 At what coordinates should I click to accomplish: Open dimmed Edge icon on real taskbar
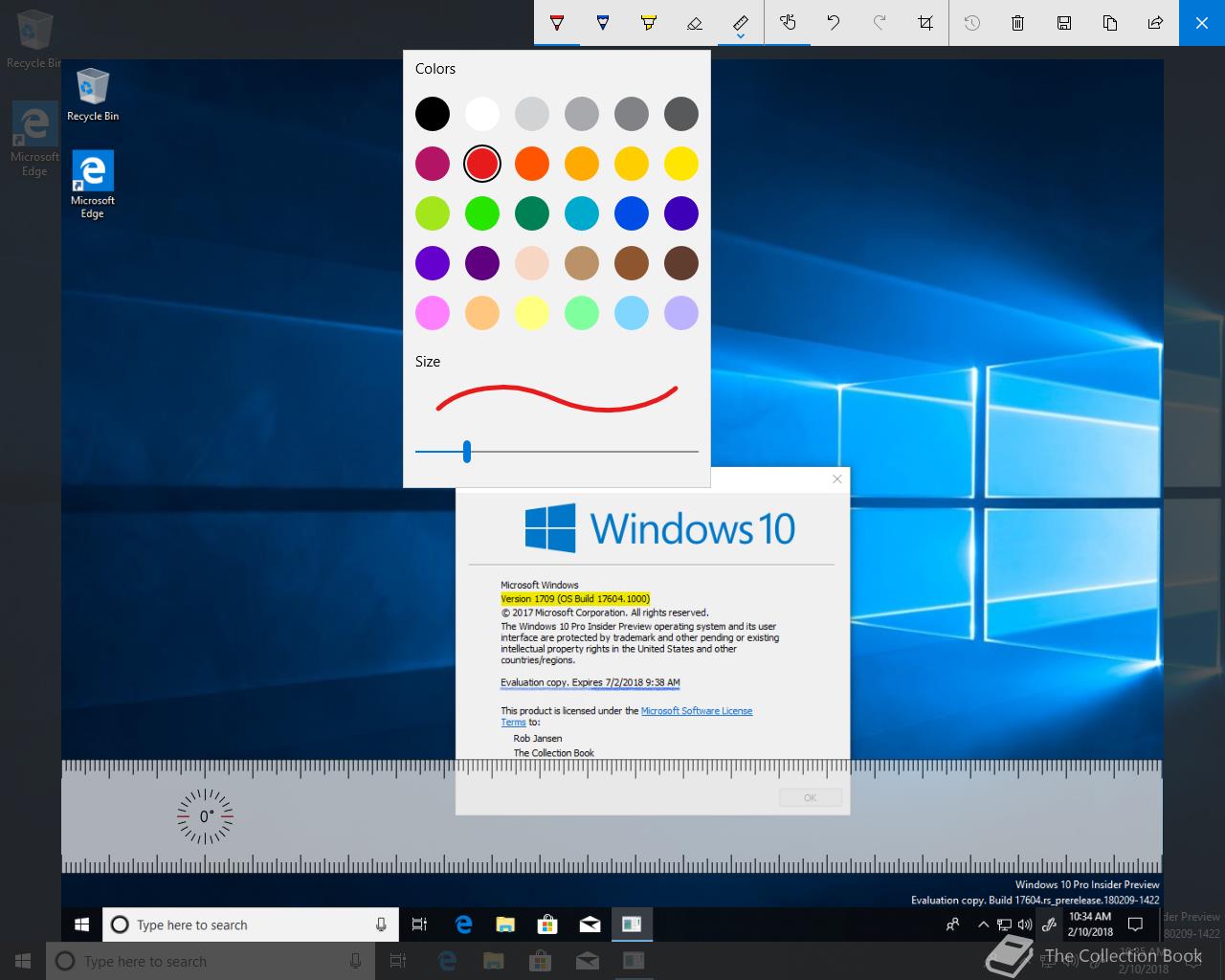tap(447, 961)
